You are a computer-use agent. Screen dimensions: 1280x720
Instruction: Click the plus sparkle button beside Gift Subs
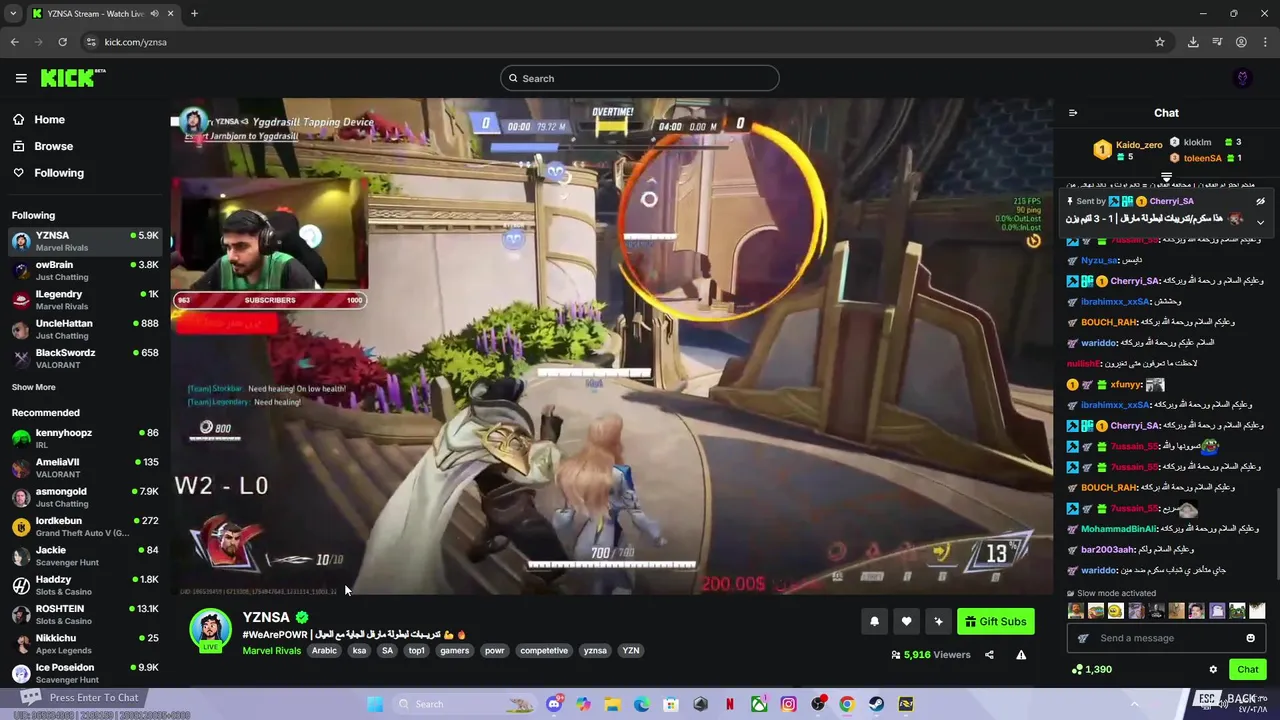(938, 622)
